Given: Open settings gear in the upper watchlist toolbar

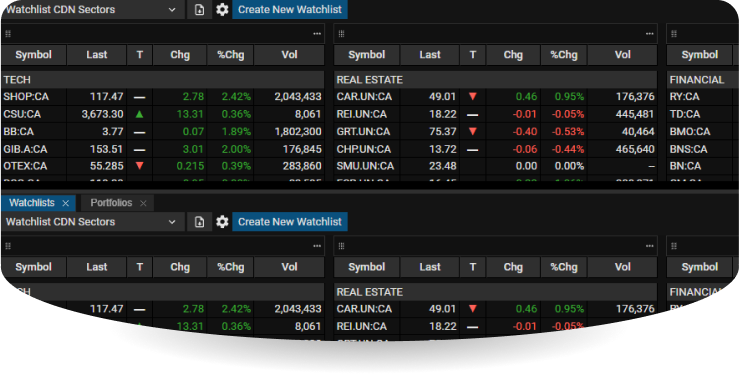Looking at the screenshot, I should pyautogui.click(x=222, y=9).
